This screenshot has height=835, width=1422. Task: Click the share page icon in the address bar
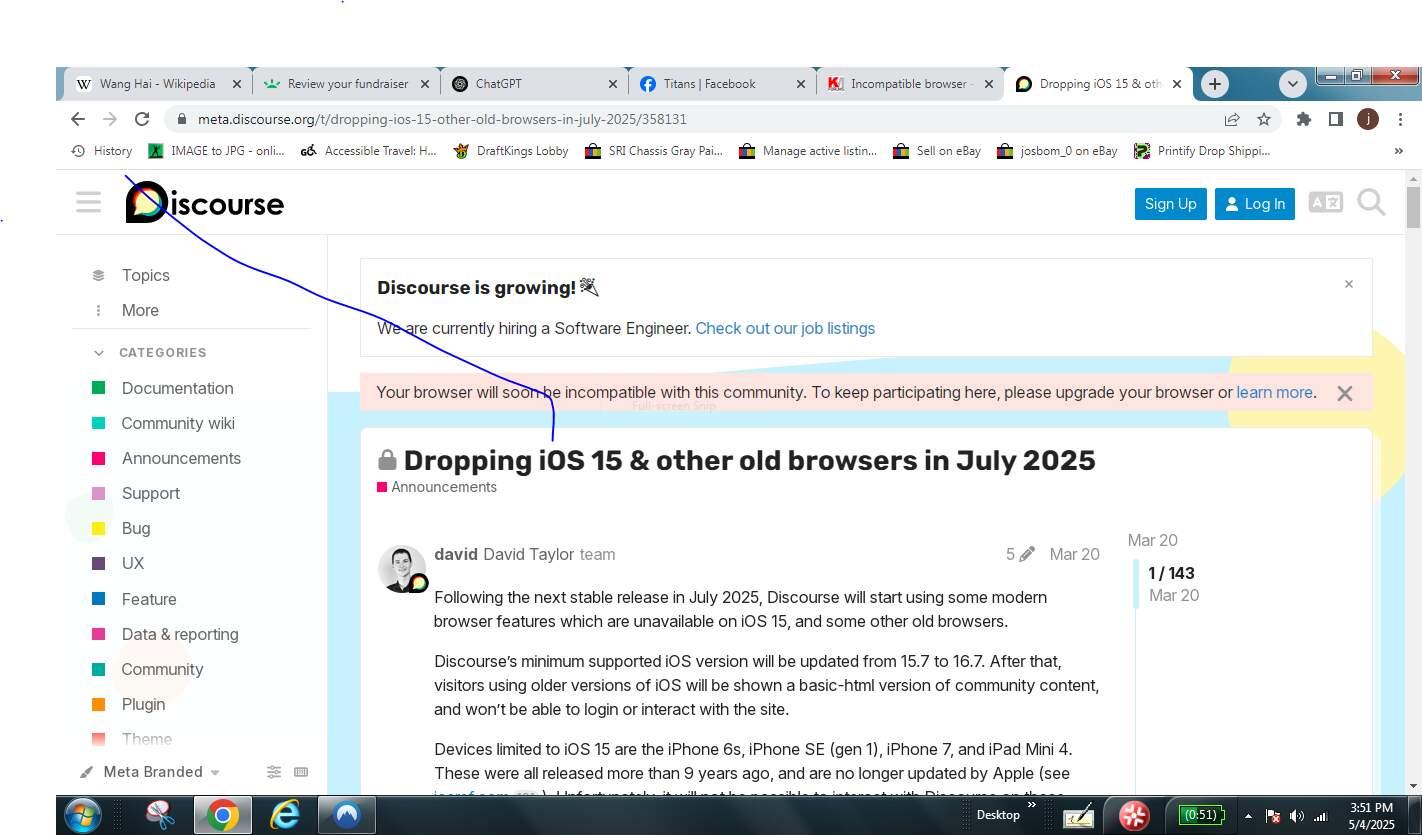point(1232,119)
